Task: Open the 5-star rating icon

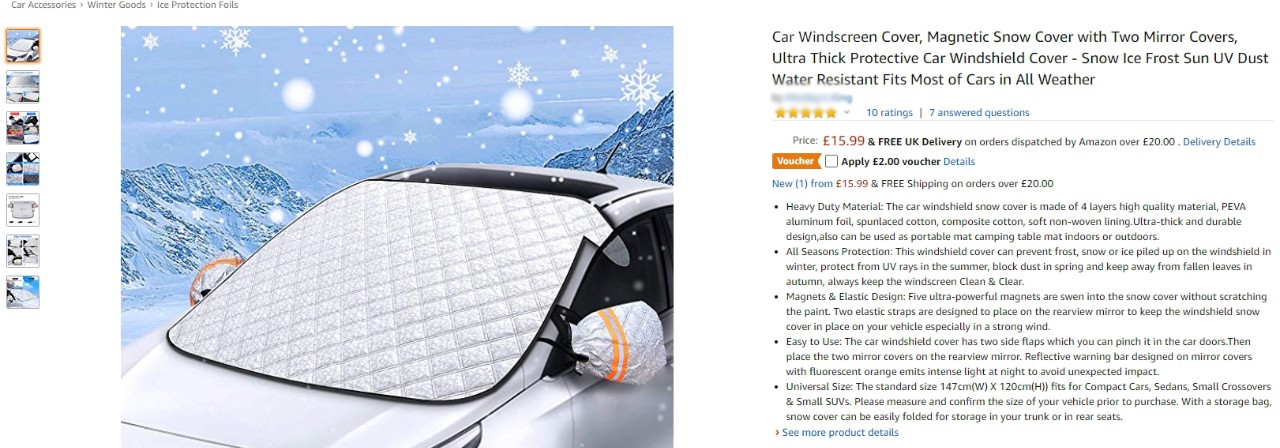Action: [x=806, y=113]
